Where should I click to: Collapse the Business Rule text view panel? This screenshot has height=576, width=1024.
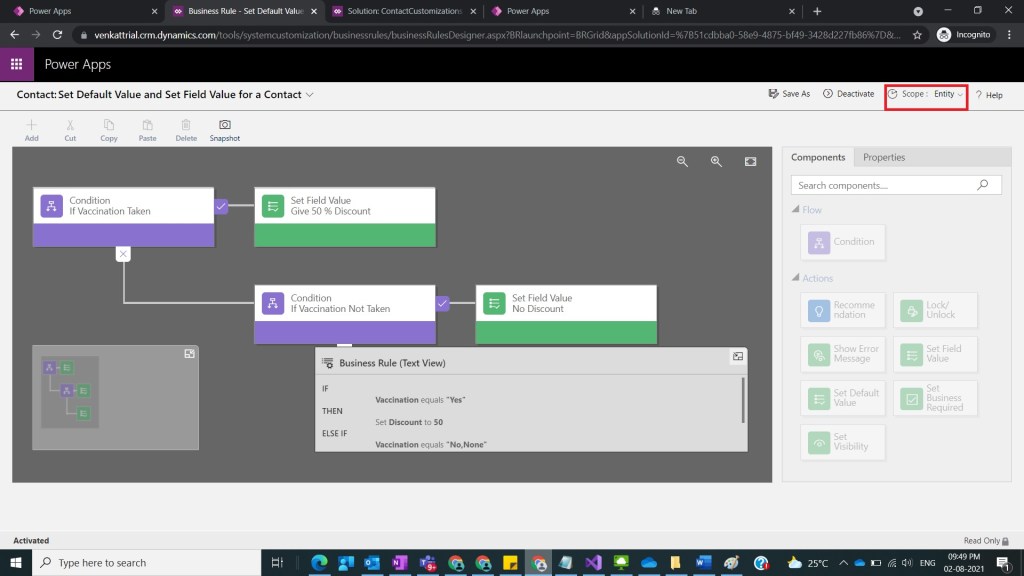point(737,356)
